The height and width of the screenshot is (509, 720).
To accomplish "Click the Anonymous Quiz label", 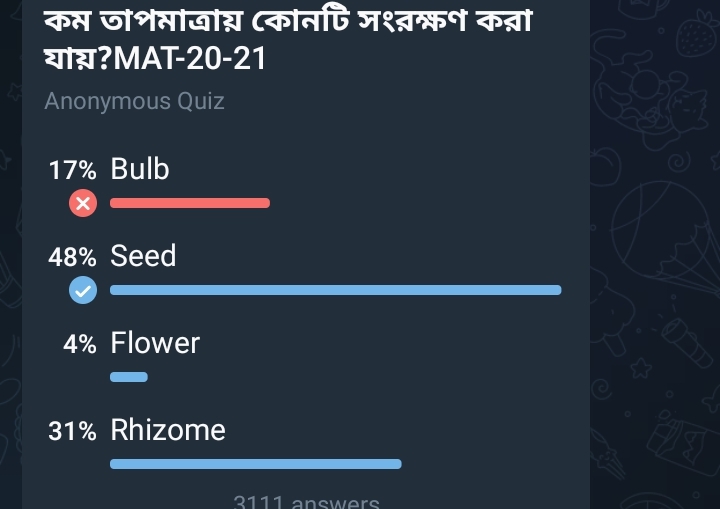I will point(134,101).
